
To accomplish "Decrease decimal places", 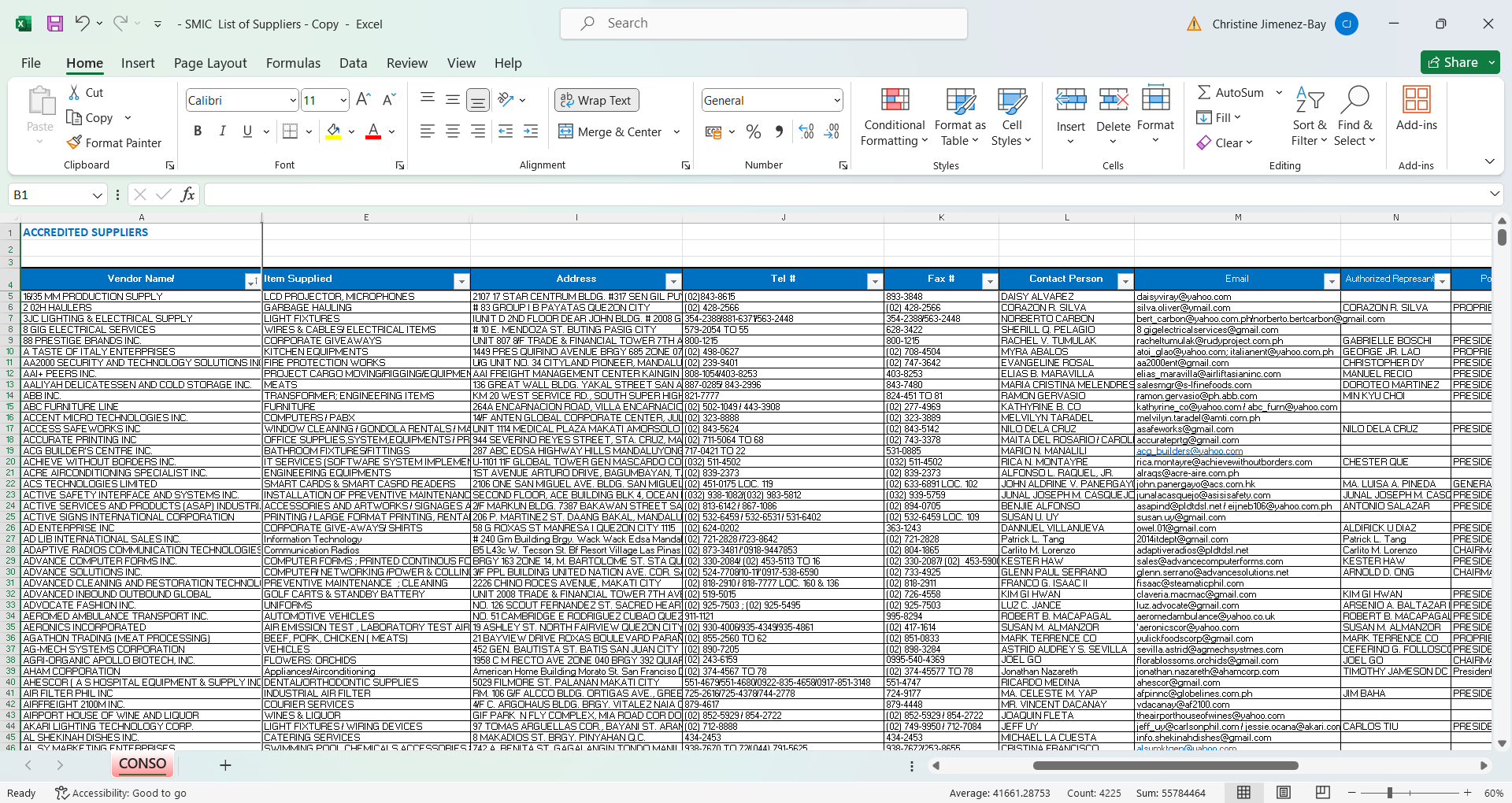I will point(832,131).
